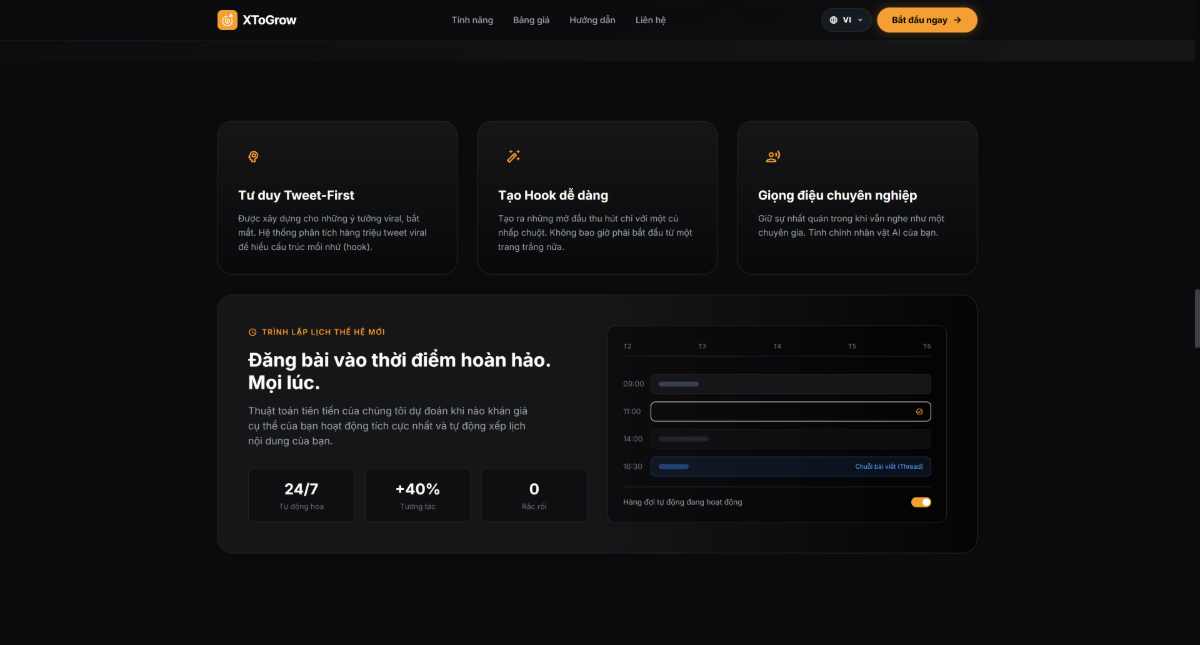Click the T6 column header in the scheduler
The image size is (1200, 645).
926,346
